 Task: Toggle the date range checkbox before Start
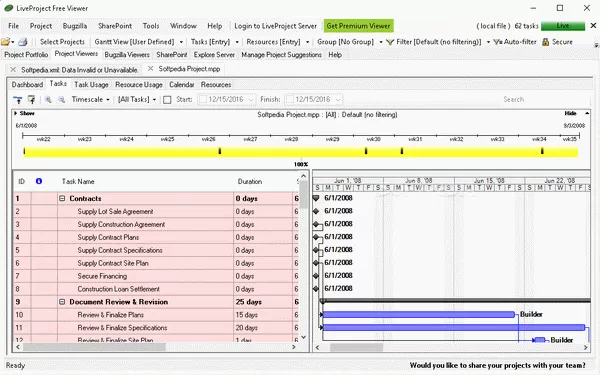(x=167, y=99)
